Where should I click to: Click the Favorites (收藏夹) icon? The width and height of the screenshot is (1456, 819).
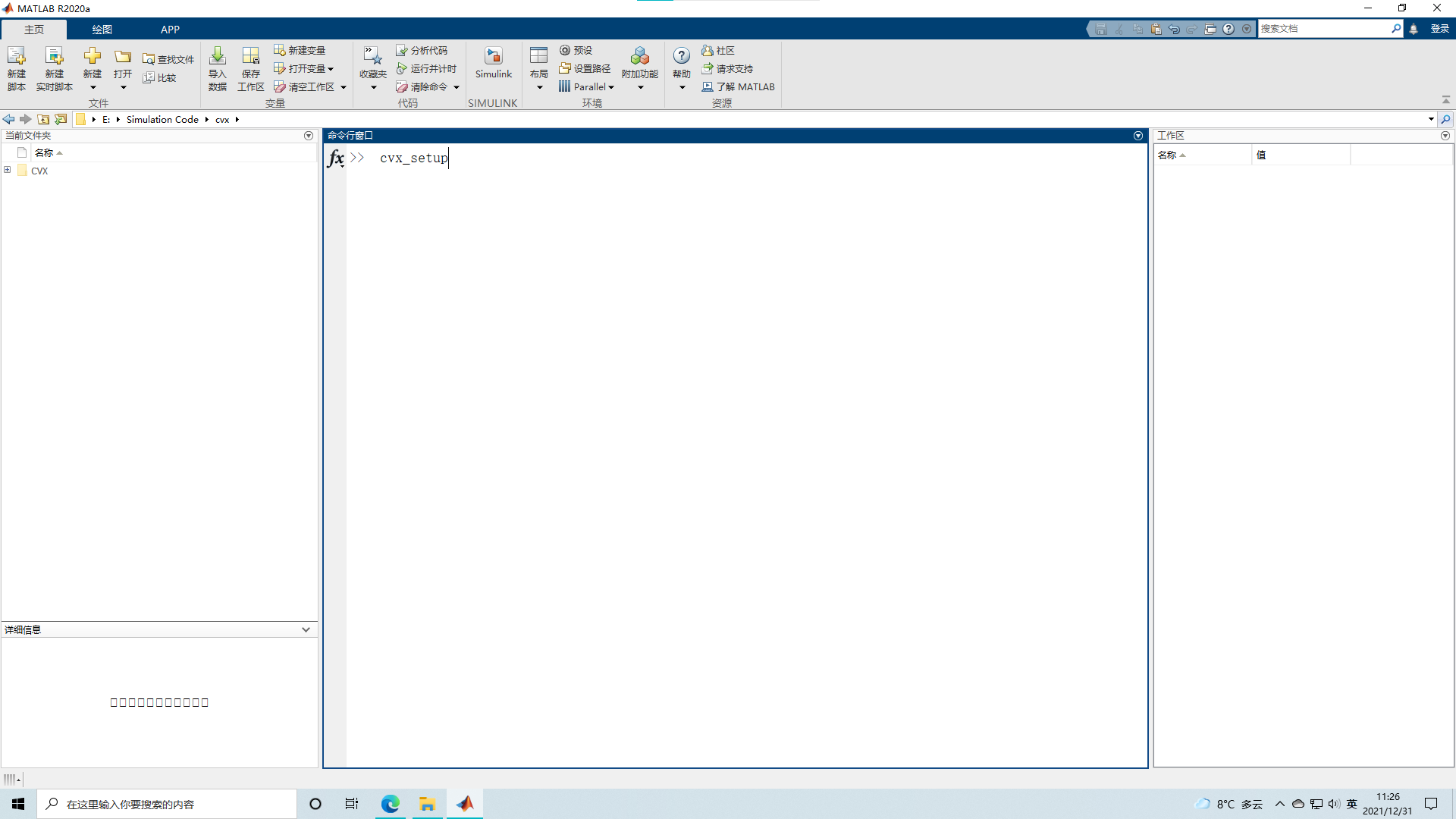click(372, 57)
